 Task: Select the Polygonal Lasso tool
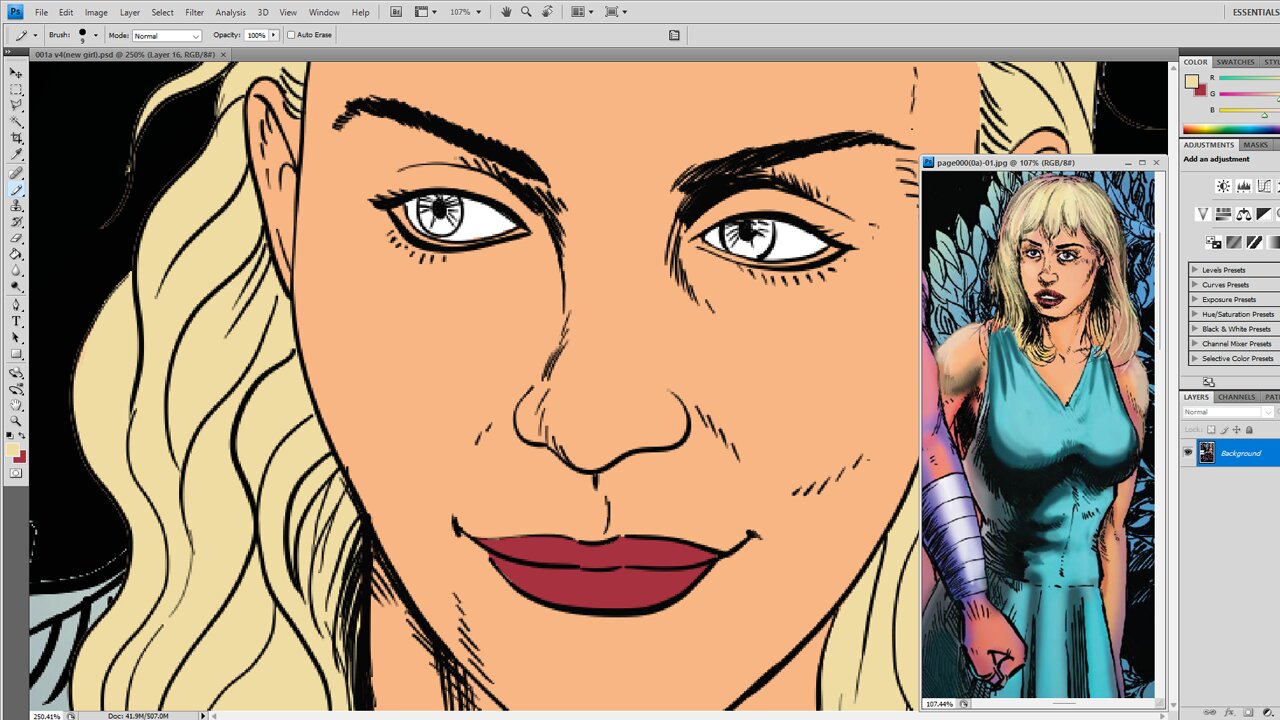point(16,105)
